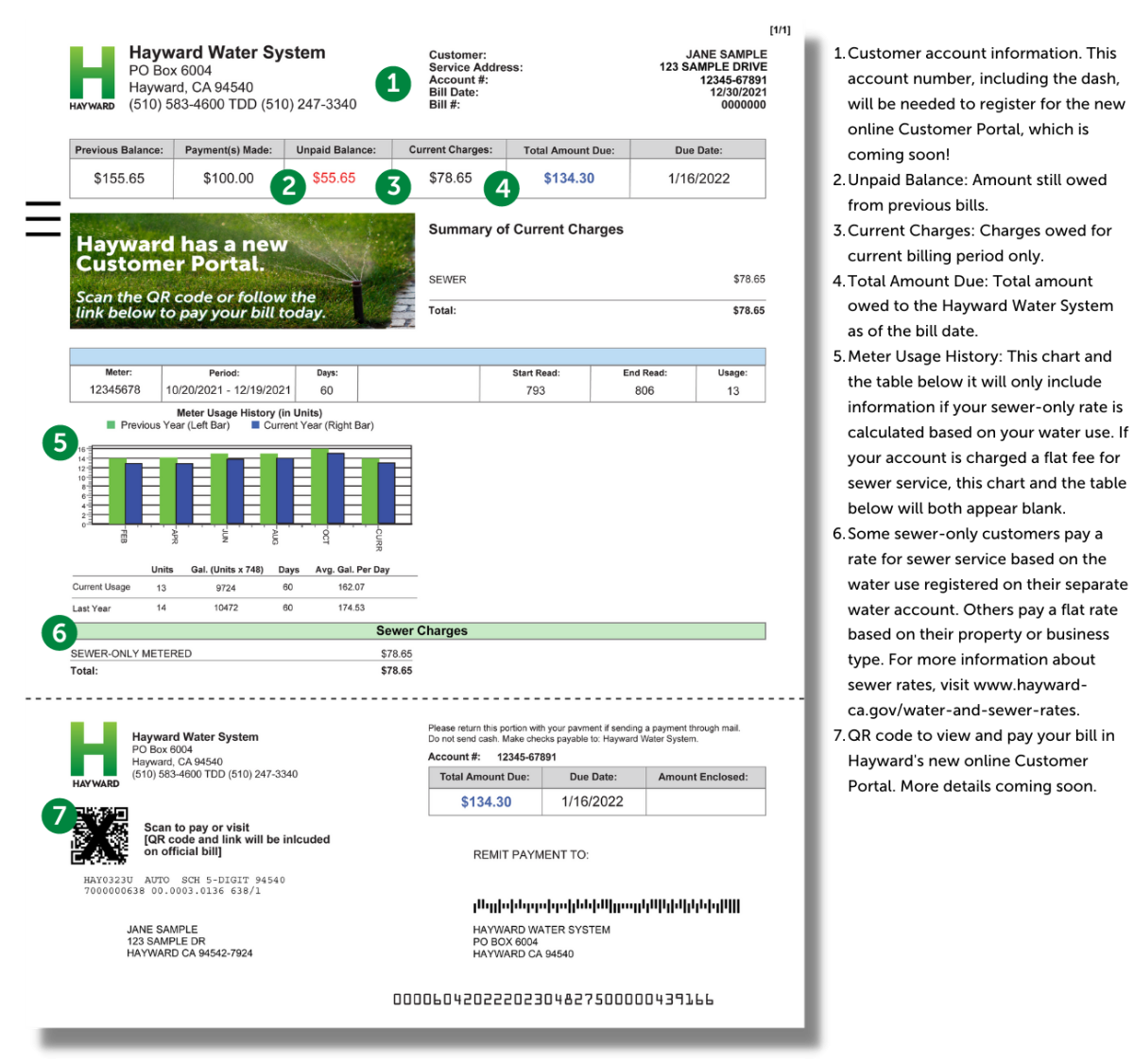Click the green number 2 marker
The width and height of the screenshot is (1134, 1064).
tap(288, 186)
